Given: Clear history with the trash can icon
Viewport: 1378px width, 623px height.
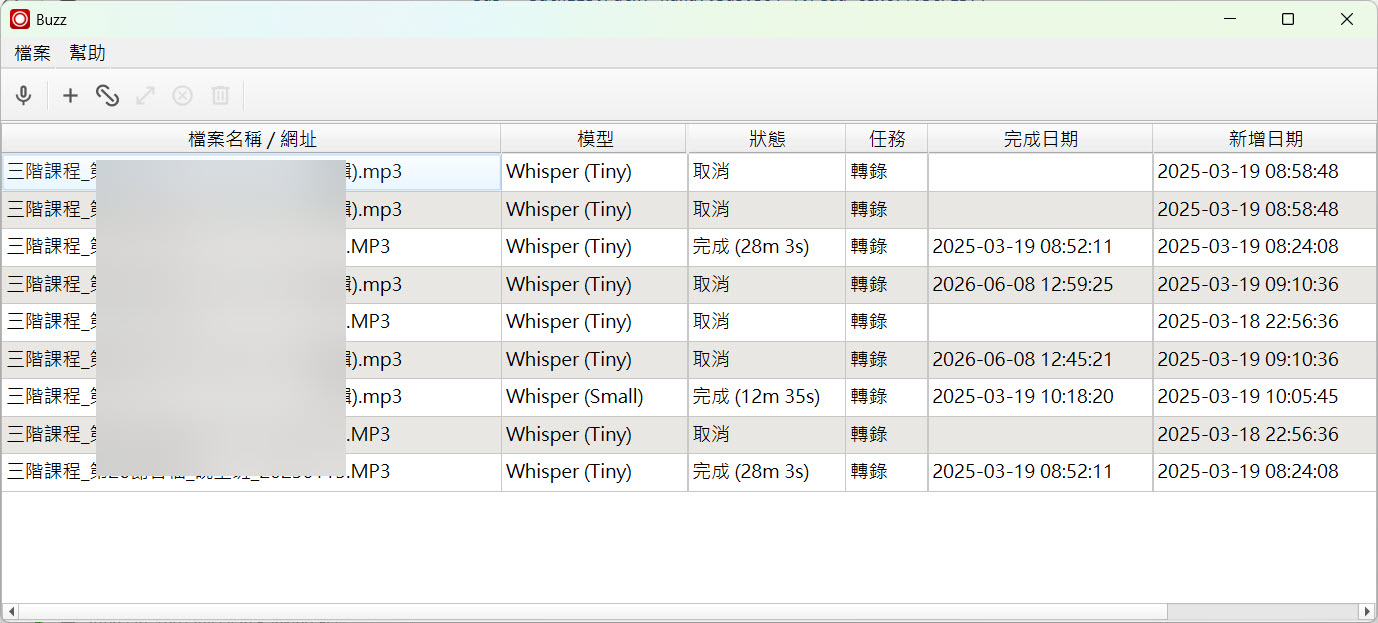Looking at the screenshot, I should click(220, 96).
